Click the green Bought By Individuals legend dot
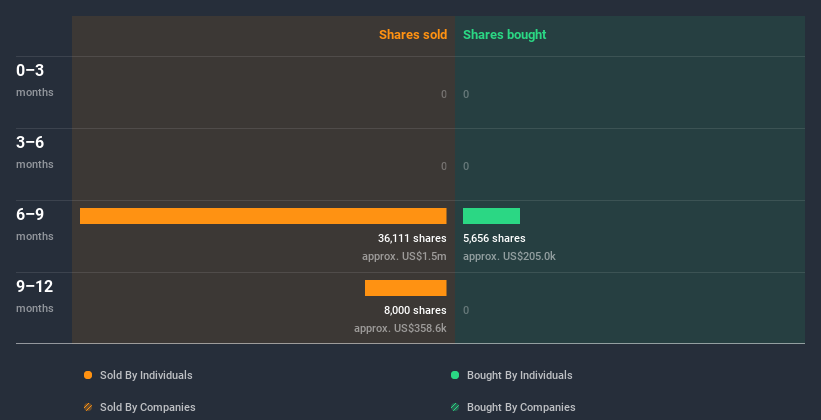Screen dimensions: 821x420 pyautogui.click(x=455, y=375)
